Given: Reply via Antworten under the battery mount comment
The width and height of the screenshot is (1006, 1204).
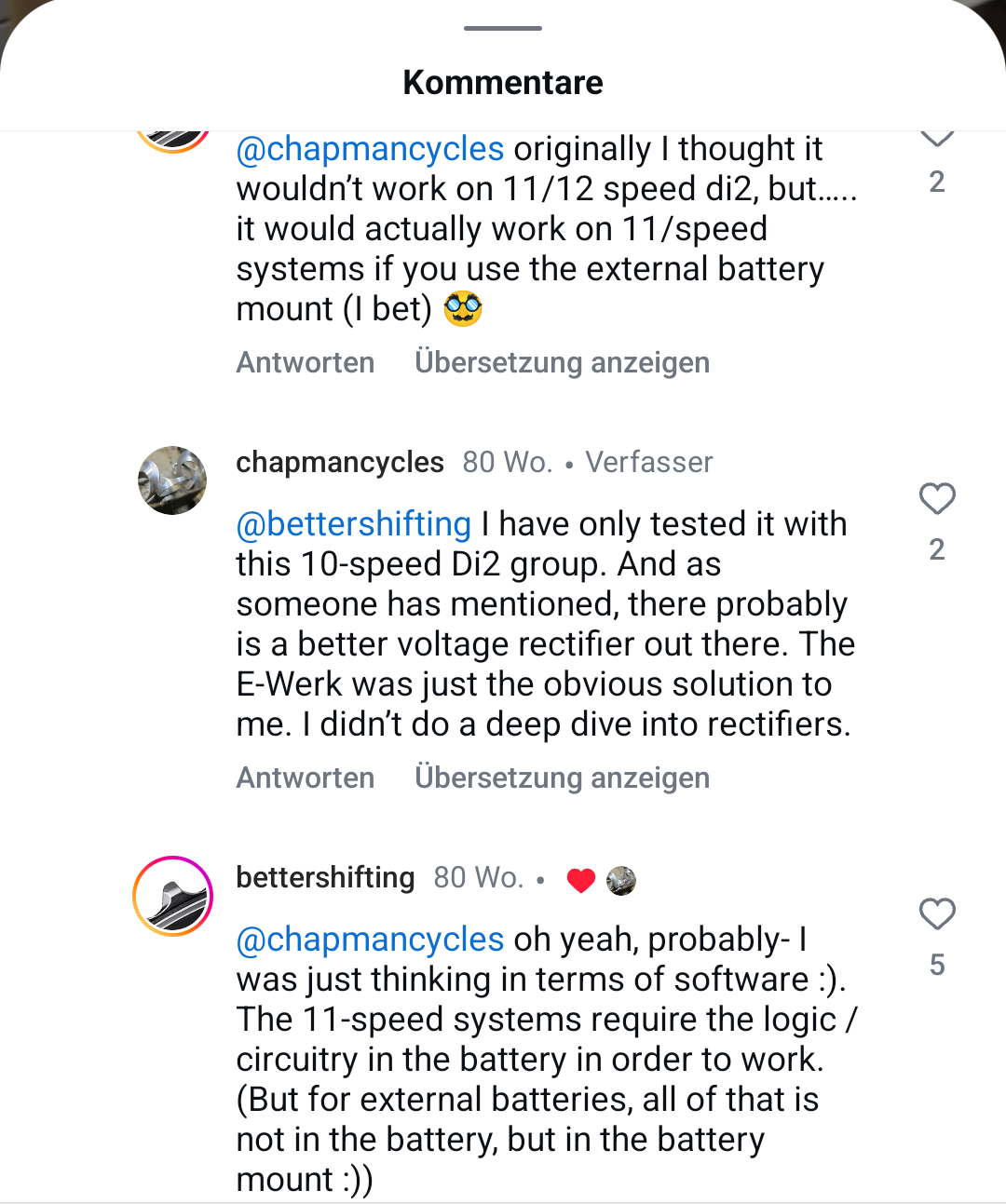Looking at the screenshot, I should click(x=306, y=362).
